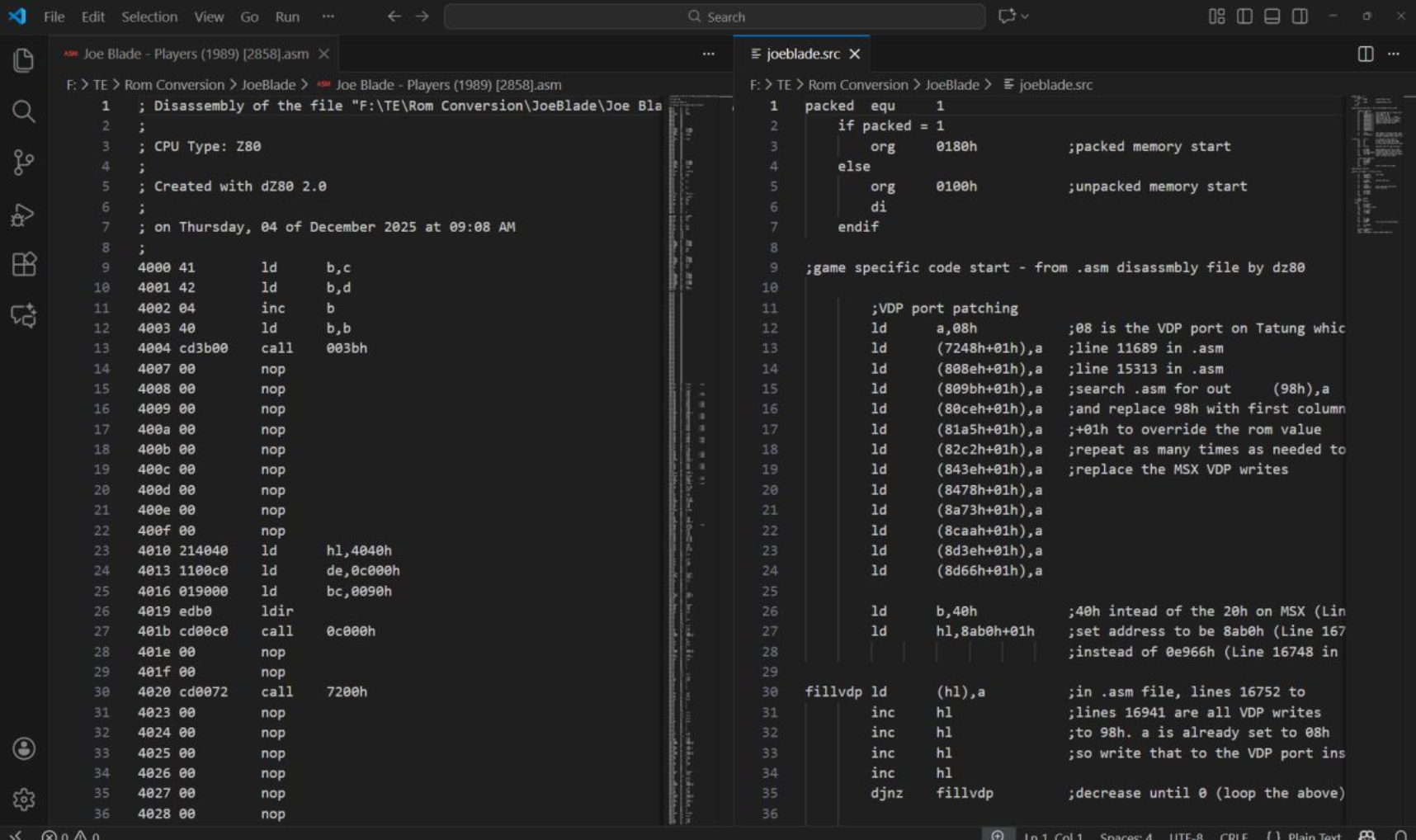Viewport: 1416px width, 840px height.
Task: Click the JoeBlade breadcrumb in right editor
Action: (951, 85)
